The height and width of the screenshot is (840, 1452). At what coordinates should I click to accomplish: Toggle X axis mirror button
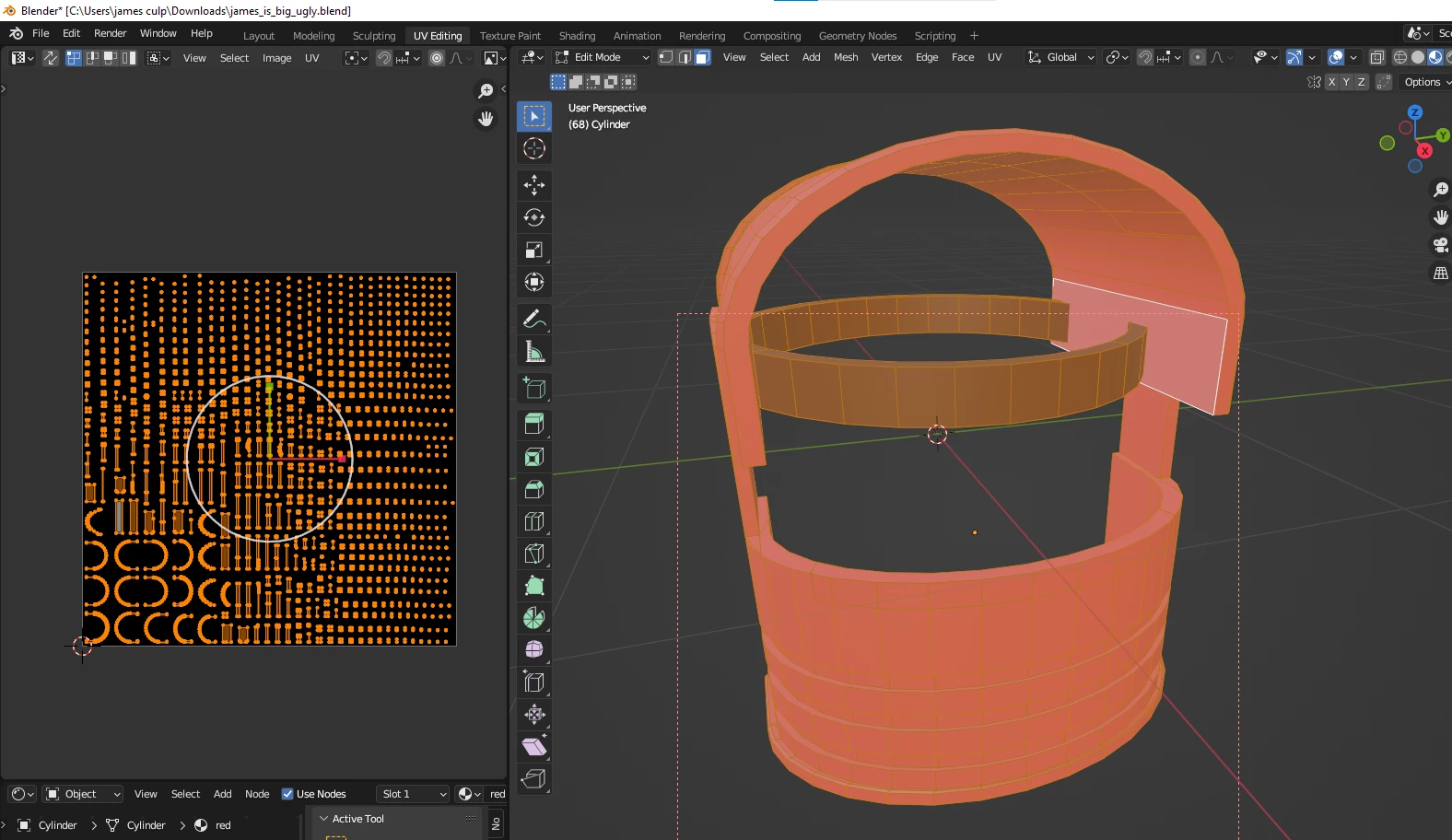coord(1331,82)
